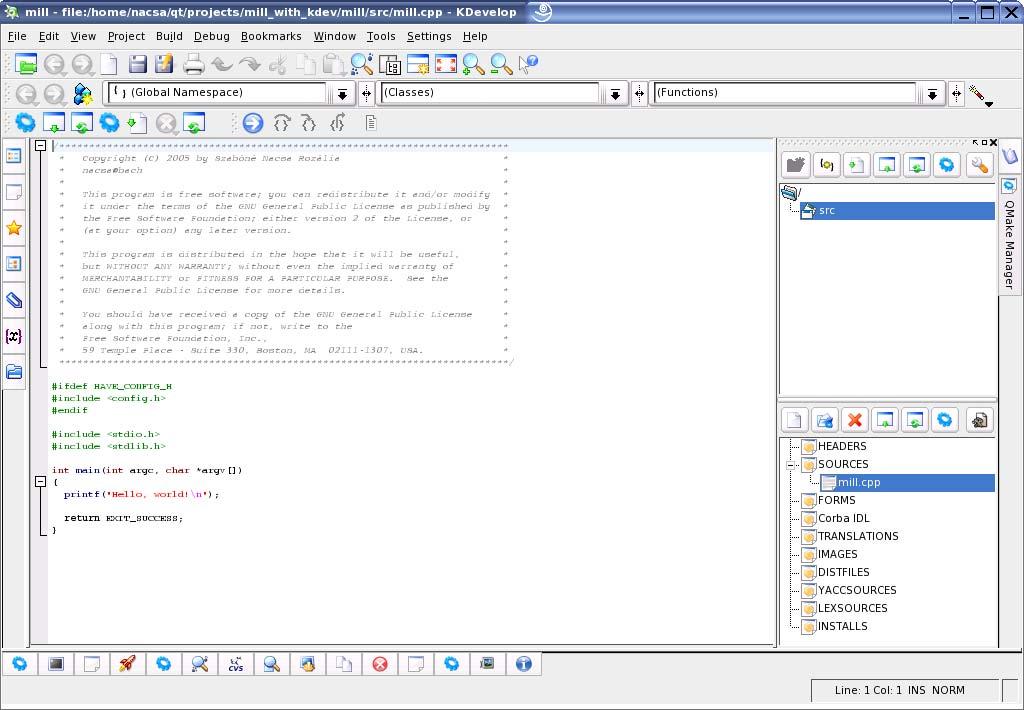
Task: Open the CVS tab in the bottom bar
Action: pos(236,664)
